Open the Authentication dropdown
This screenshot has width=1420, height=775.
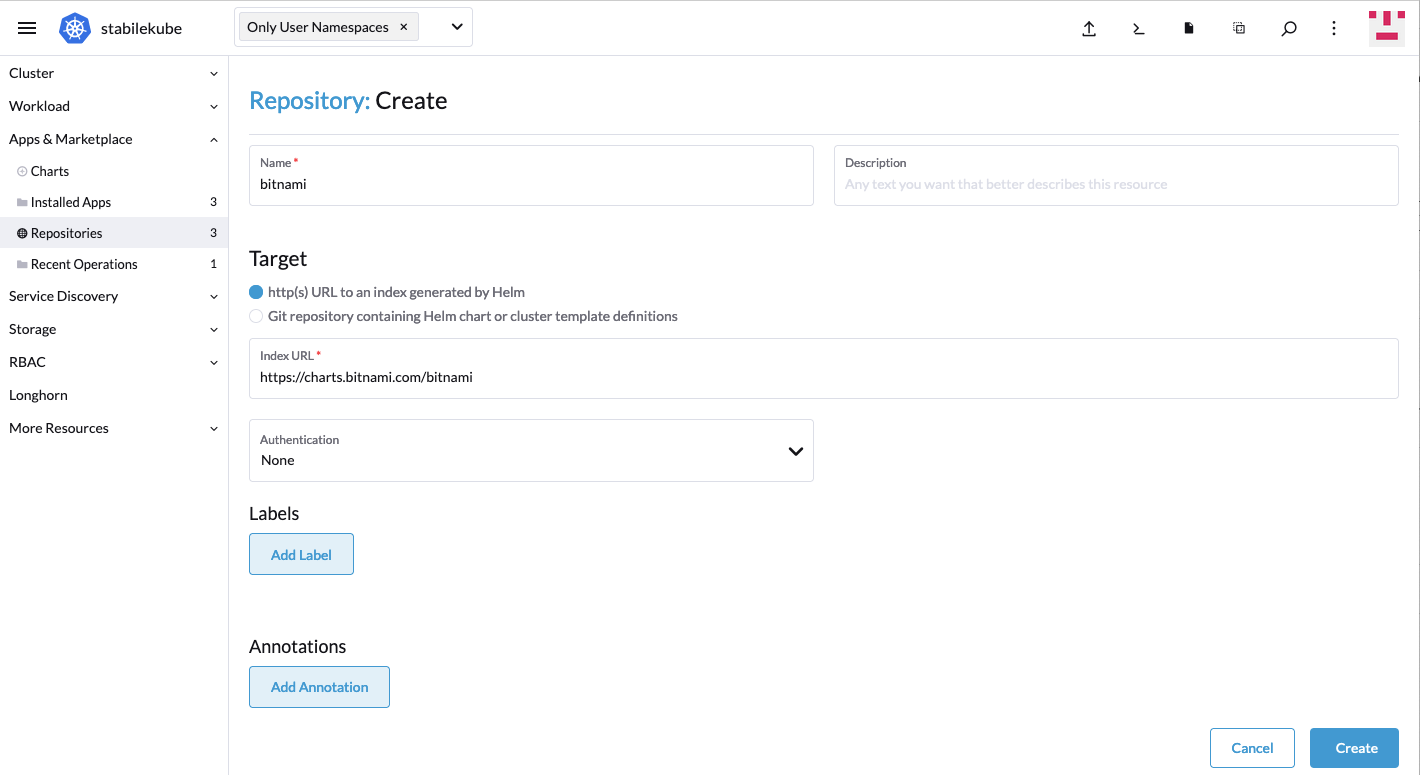[x=531, y=450]
